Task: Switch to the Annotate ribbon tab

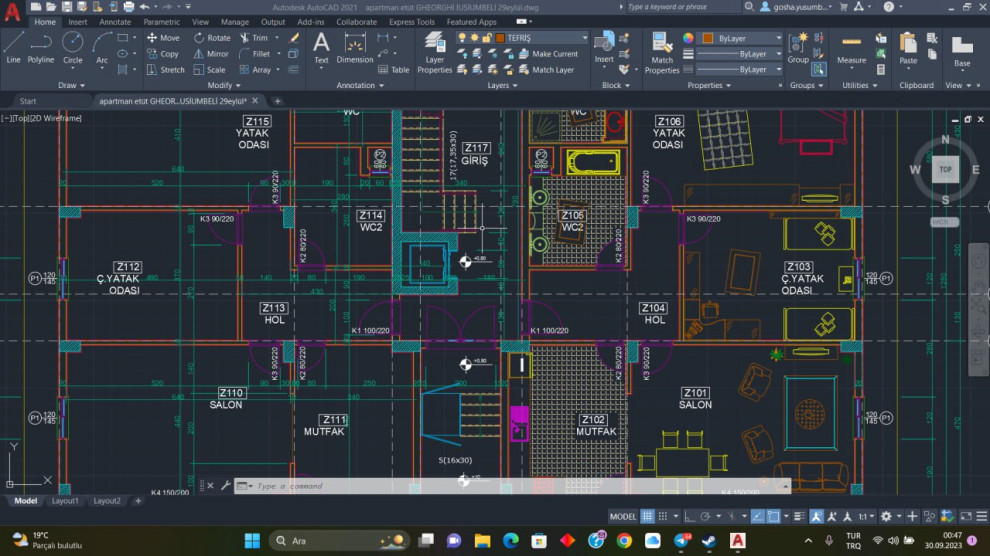Action: coord(115,21)
